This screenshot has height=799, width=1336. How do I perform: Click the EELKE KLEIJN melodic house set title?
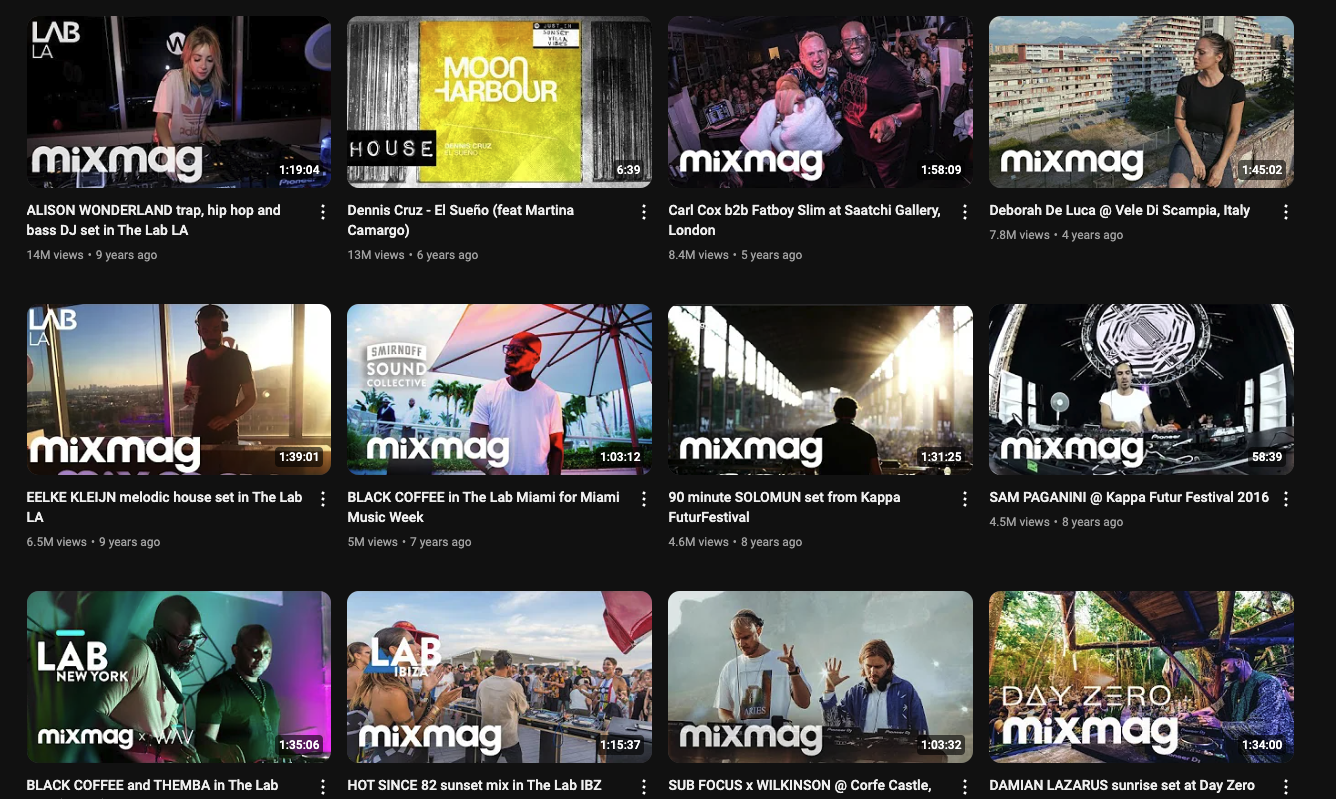165,507
